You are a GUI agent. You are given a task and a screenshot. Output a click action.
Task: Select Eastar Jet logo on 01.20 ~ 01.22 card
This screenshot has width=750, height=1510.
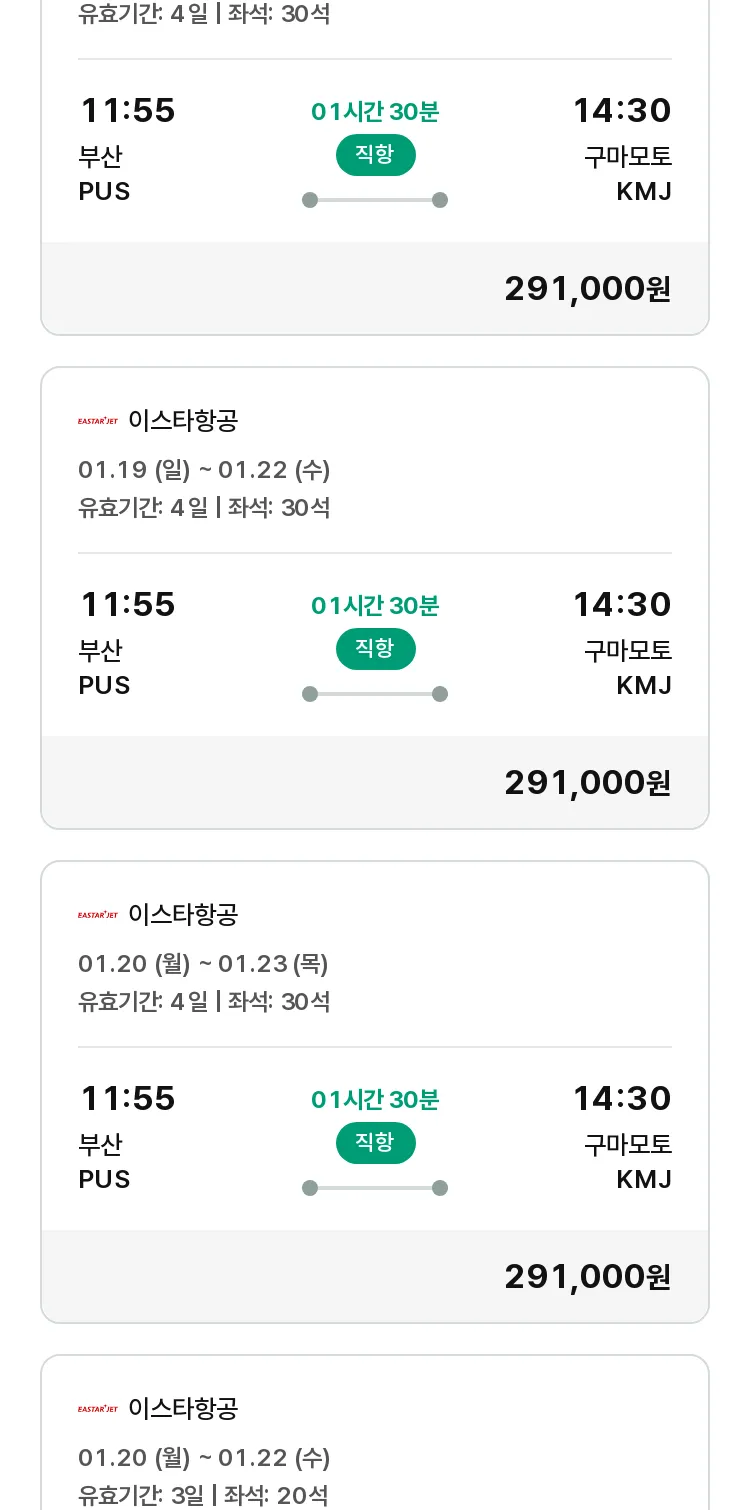click(x=98, y=1409)
